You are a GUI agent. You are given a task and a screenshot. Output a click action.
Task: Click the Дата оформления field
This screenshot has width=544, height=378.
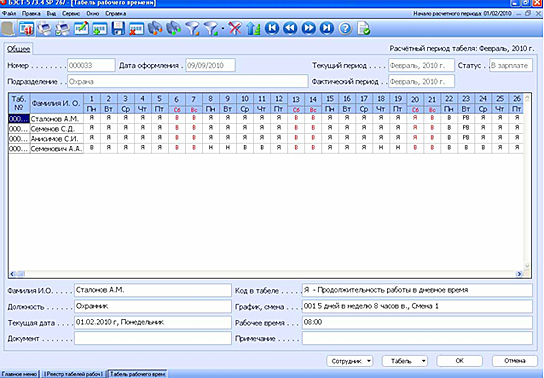coord(210,65)
